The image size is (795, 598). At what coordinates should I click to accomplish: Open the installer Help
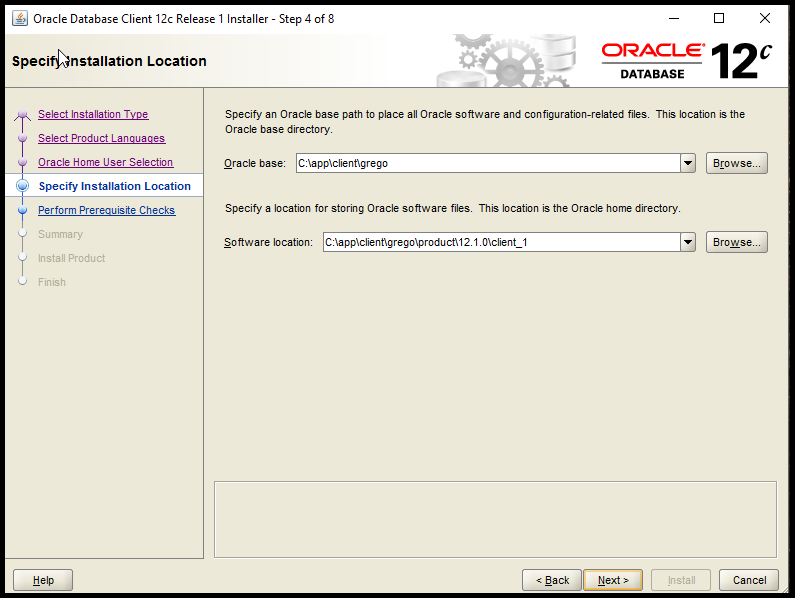(x=43, y=580)
